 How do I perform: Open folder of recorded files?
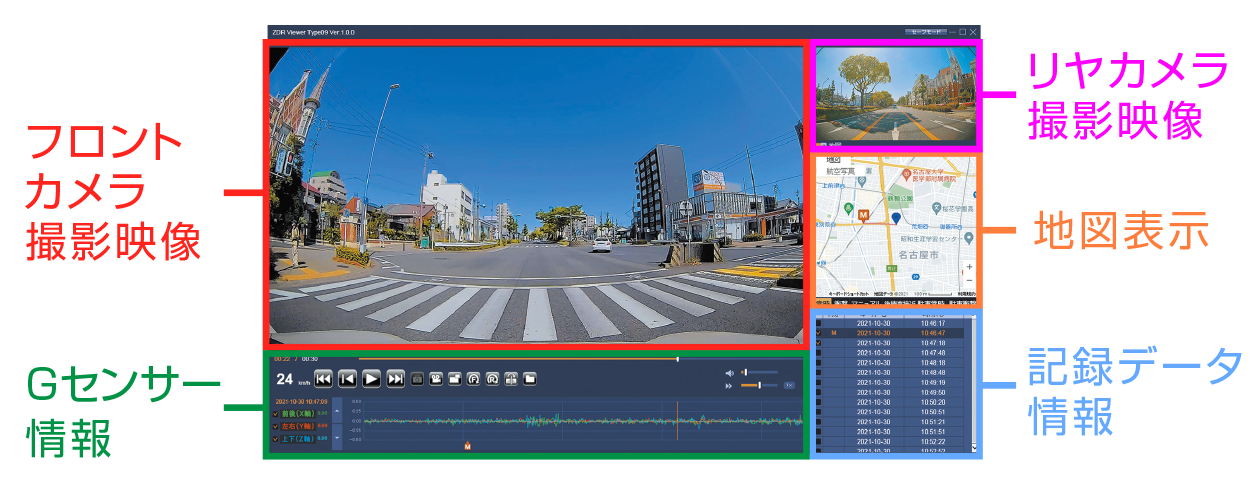531,379
